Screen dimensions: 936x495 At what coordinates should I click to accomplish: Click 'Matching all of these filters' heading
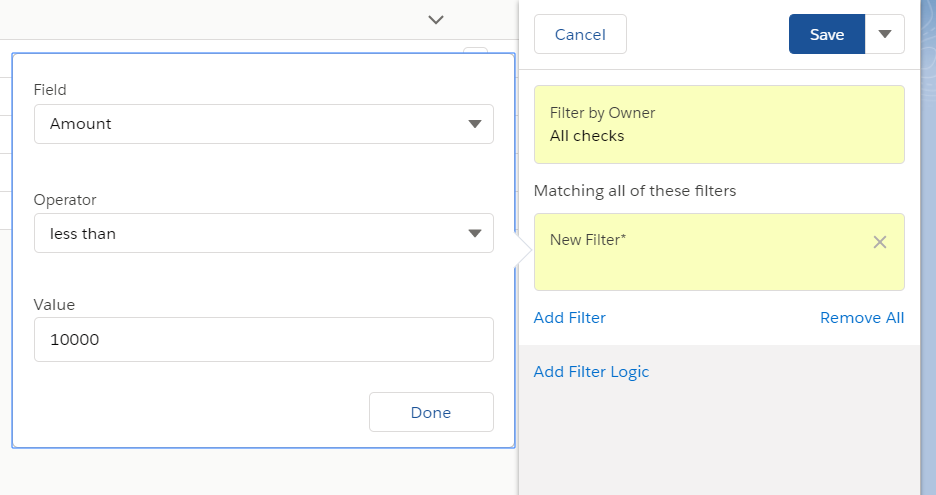click(635, 190)
